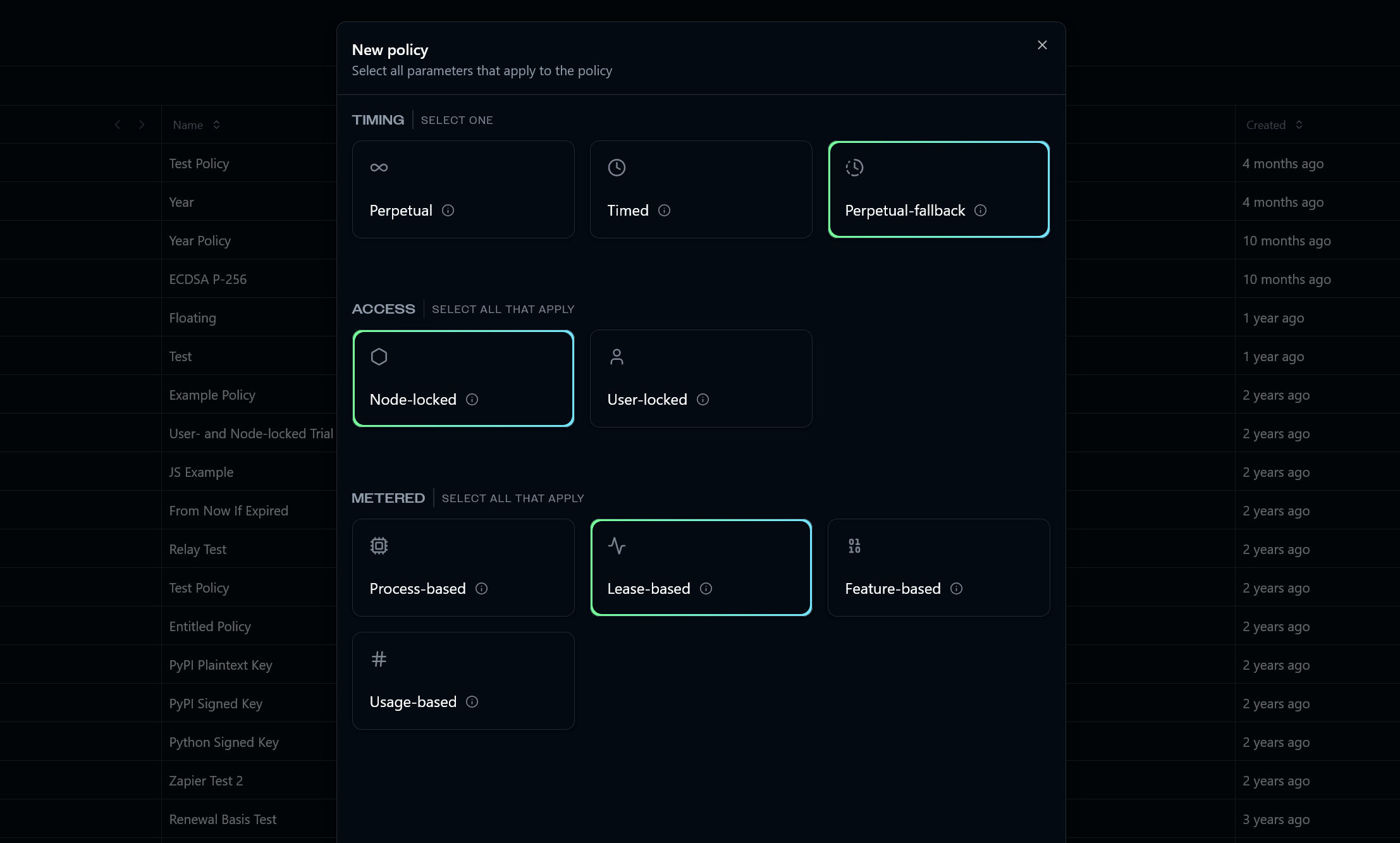Click the Process-based CPU chip icon
Image resolution: width=1400 pixels, height=843 pixels.
click(379, 546)
